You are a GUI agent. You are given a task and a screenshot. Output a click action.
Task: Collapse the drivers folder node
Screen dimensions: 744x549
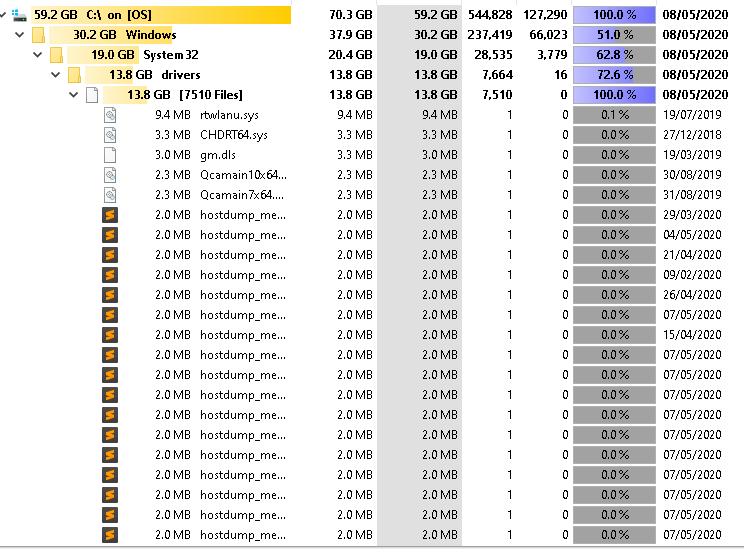(56, 74)
